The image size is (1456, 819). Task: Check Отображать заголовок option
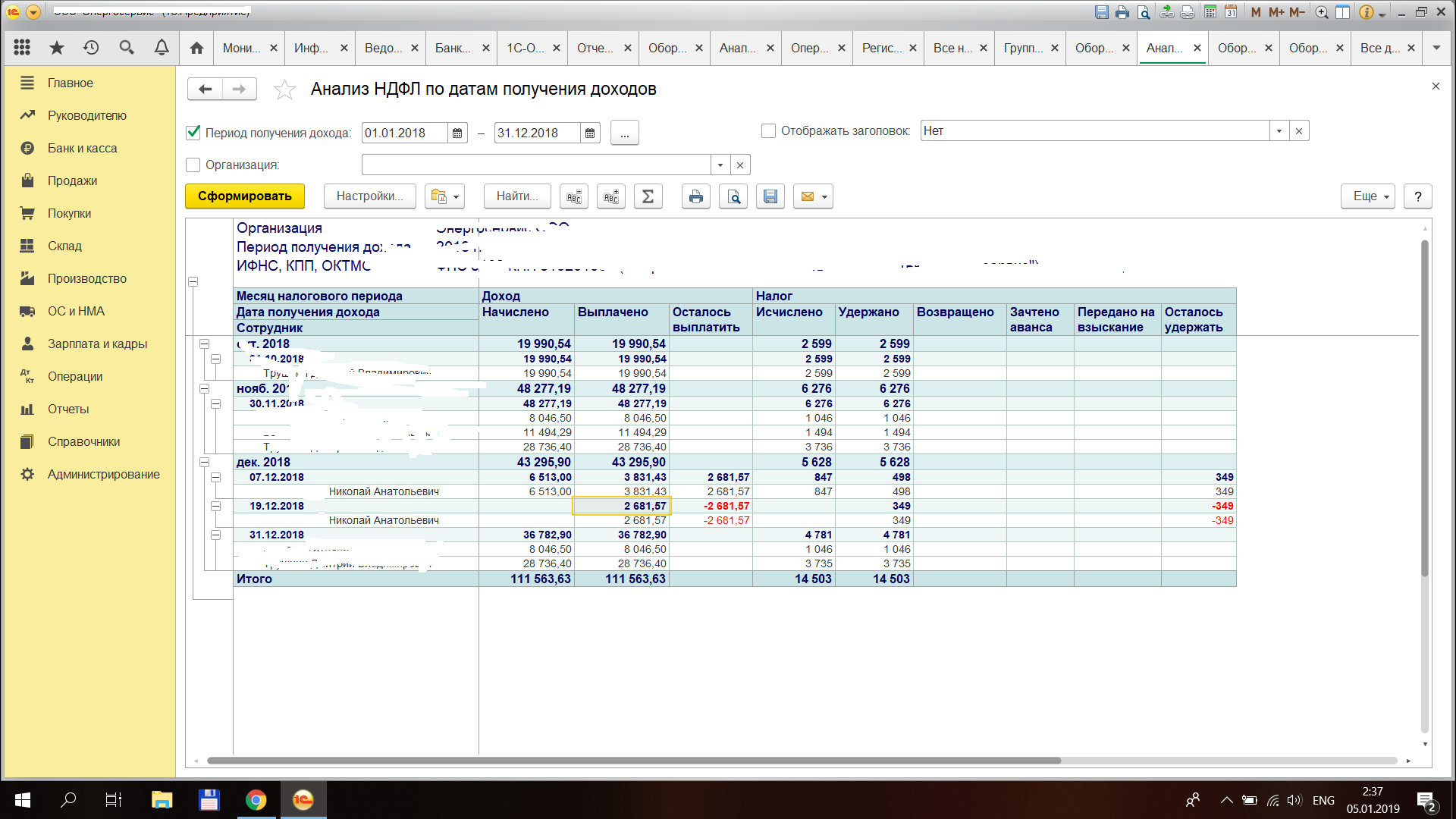768,131
